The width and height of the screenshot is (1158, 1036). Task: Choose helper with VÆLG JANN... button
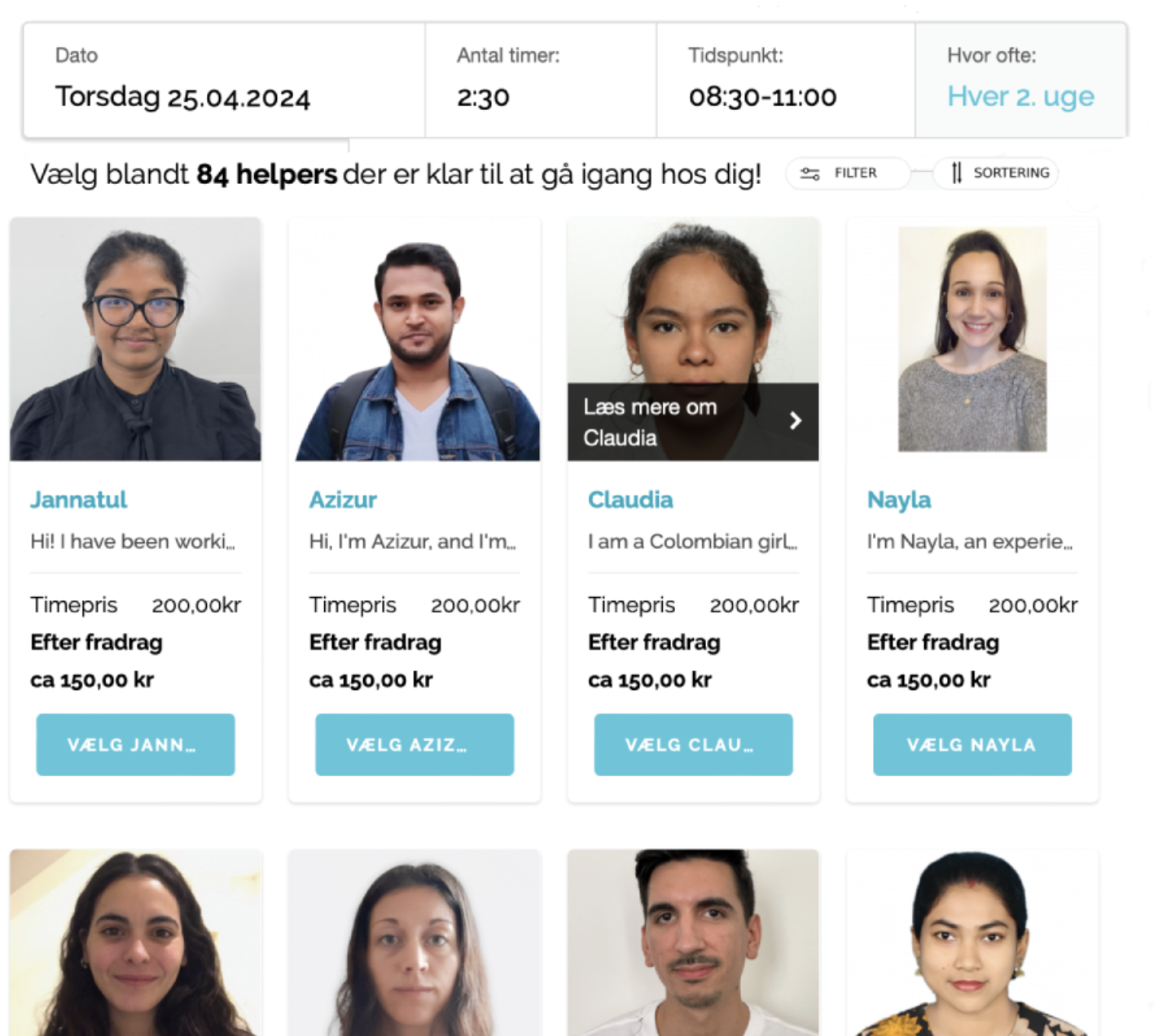tap(135, 744)
